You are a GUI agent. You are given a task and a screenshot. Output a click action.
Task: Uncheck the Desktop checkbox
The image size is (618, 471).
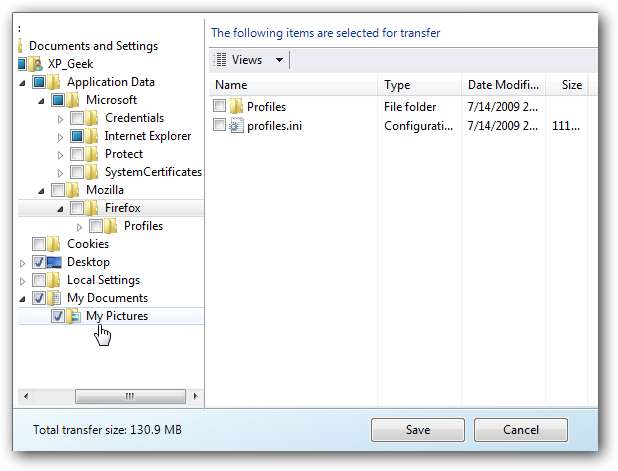[x=39, y=262]
